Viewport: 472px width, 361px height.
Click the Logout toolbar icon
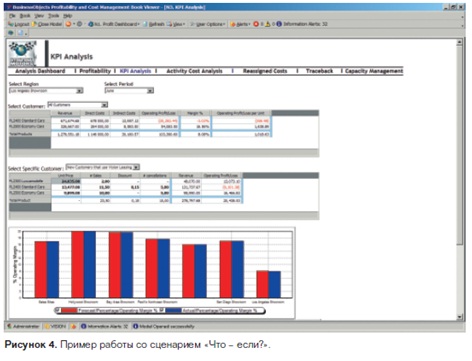(10, 24)
